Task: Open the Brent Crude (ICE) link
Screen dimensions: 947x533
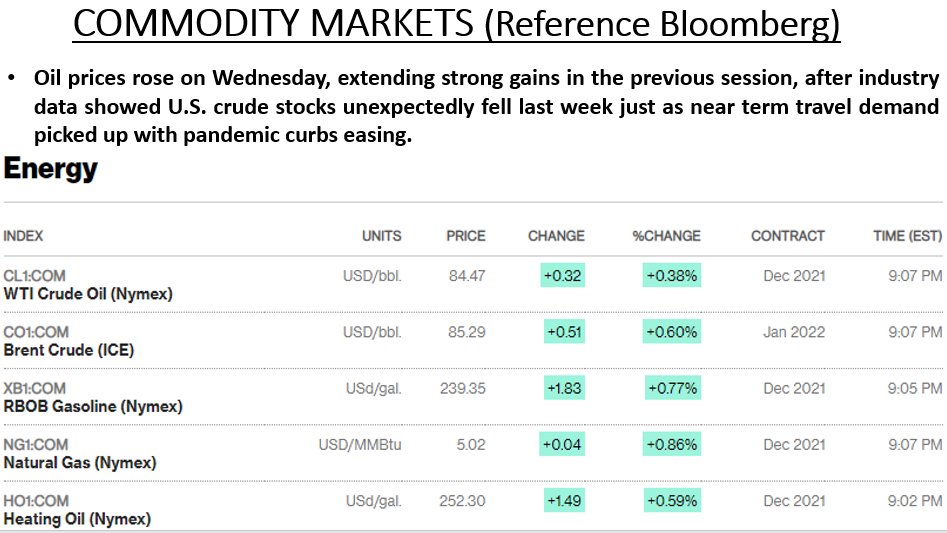Action: pos(69,350)
